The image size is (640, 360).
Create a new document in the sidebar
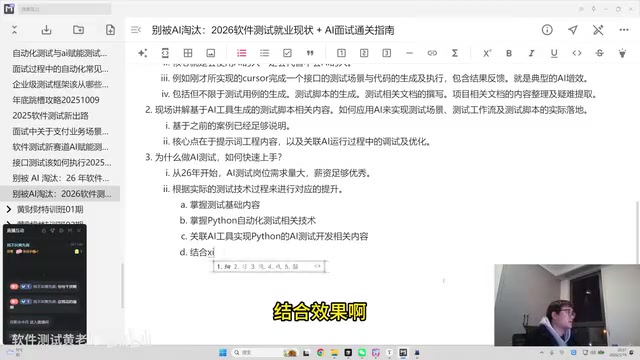coord(110,30)
